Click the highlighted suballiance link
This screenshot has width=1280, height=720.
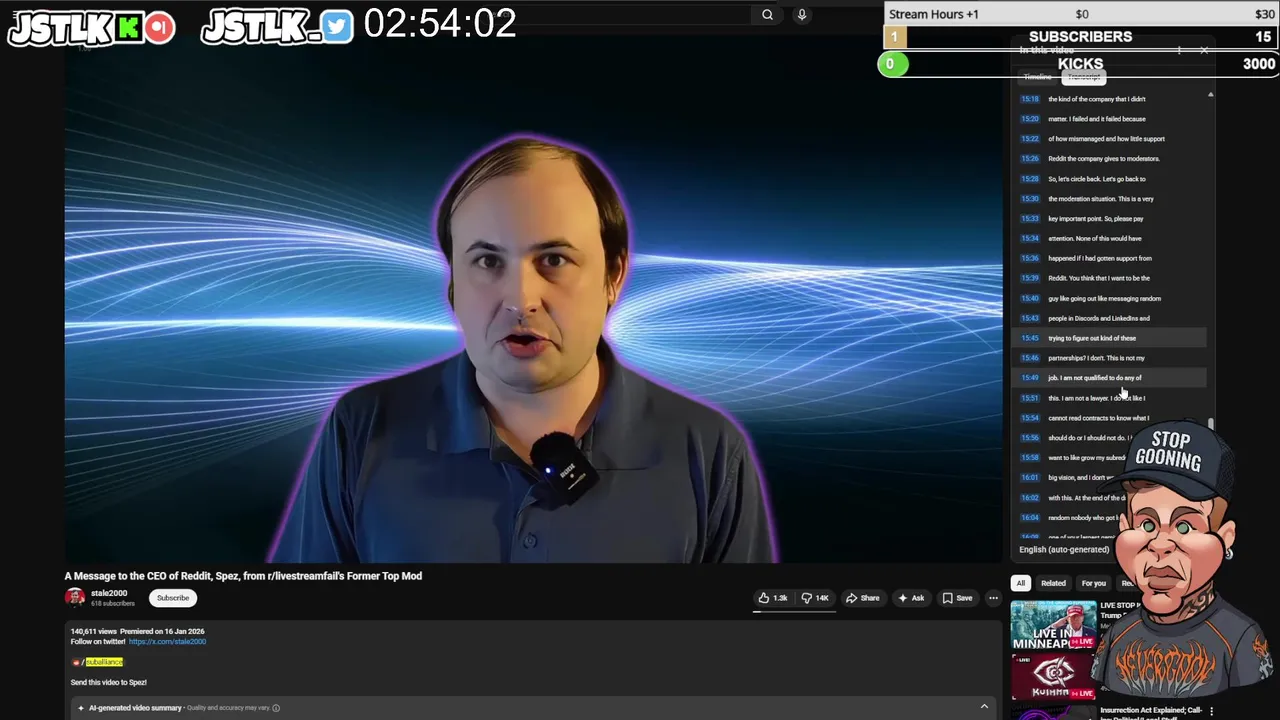click(x=103, y=662)
